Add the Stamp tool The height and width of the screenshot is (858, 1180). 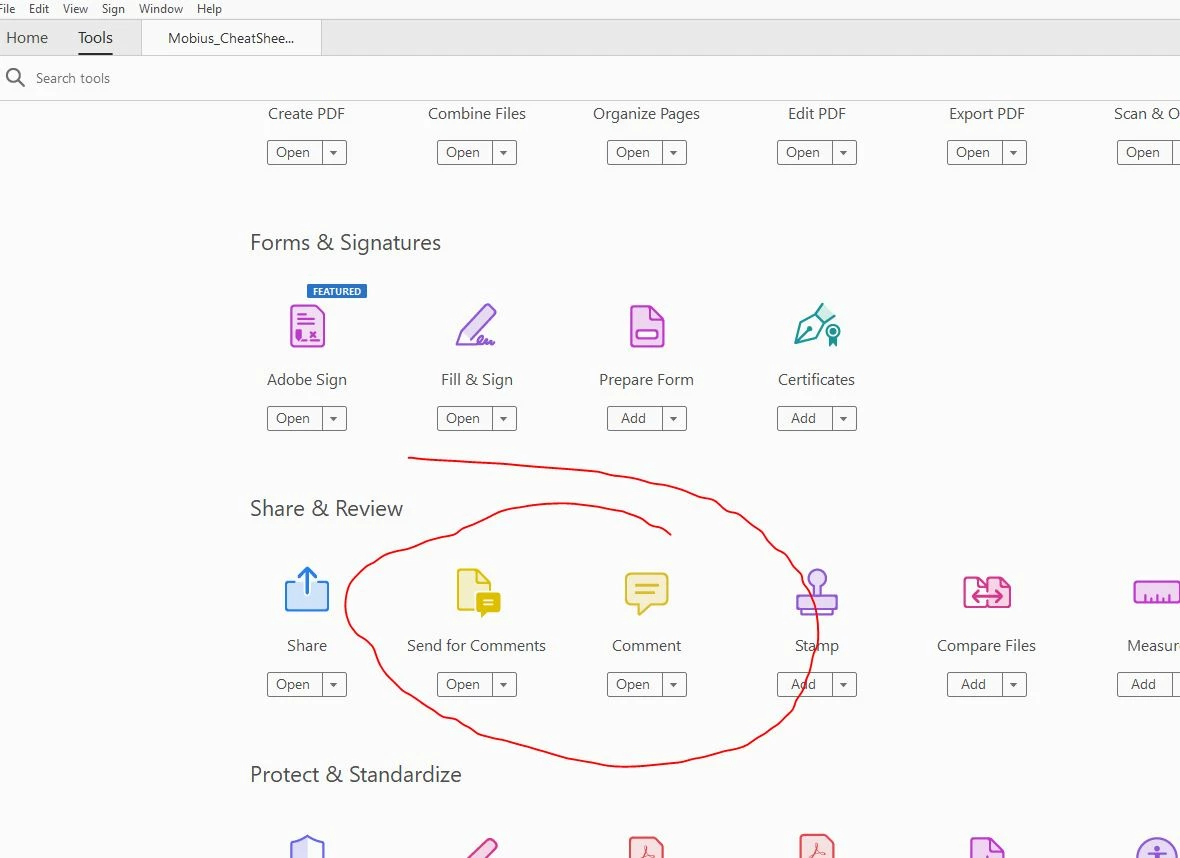tap(804, 684)
